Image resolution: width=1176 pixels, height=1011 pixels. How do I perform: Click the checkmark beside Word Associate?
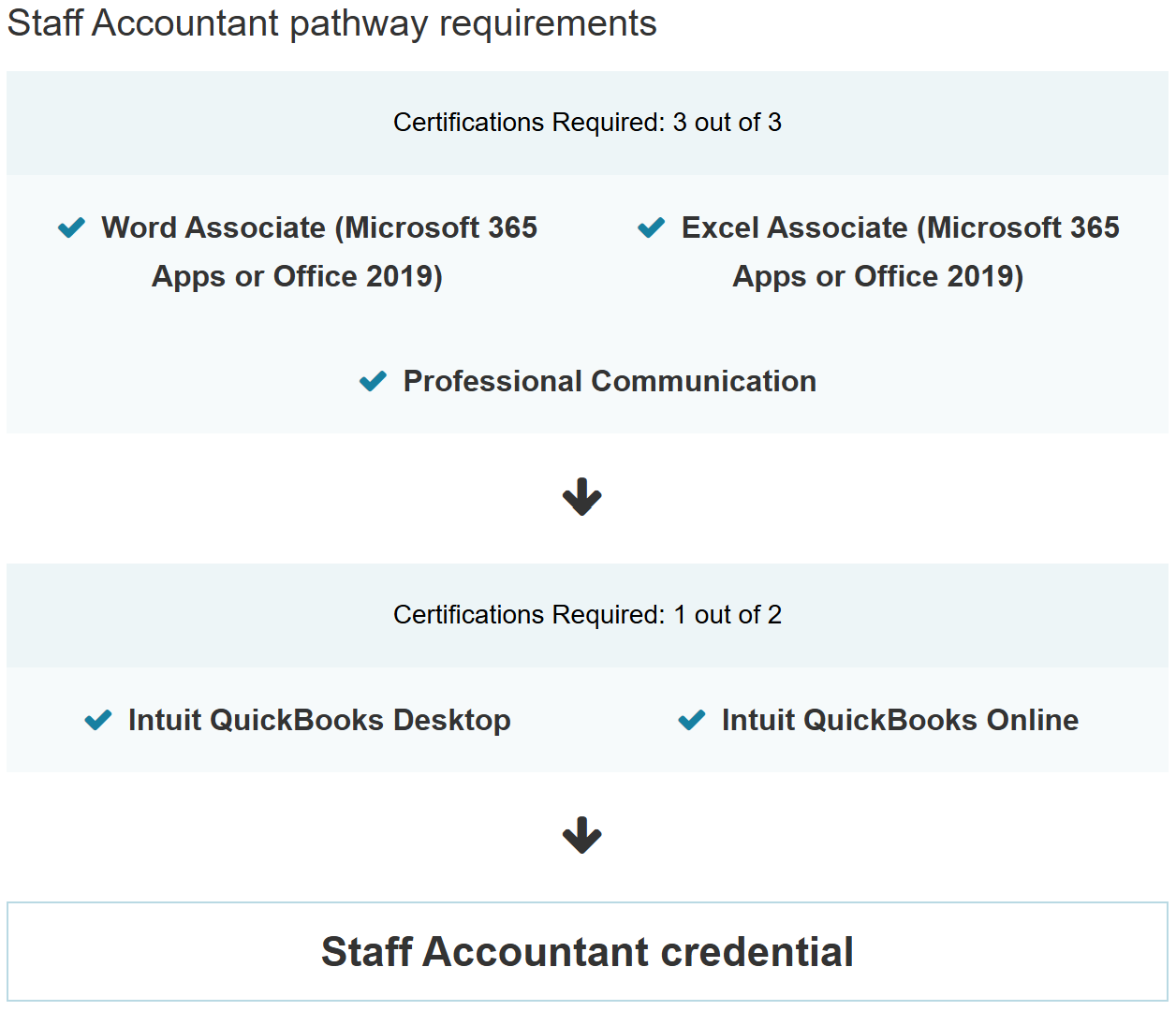click(71, 227)
